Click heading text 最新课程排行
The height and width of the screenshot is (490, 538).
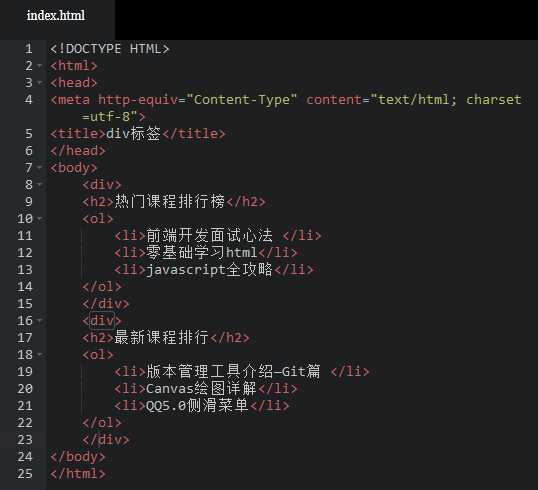pos(161,337)
